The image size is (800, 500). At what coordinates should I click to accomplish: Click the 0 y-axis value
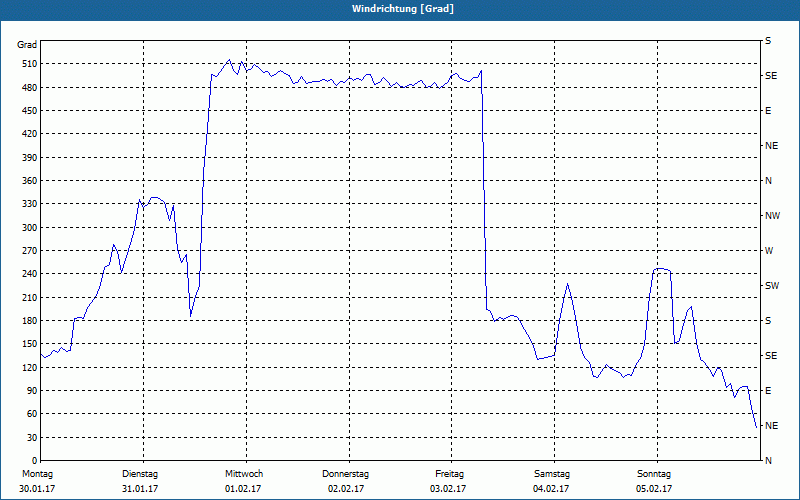coord(34,460)
